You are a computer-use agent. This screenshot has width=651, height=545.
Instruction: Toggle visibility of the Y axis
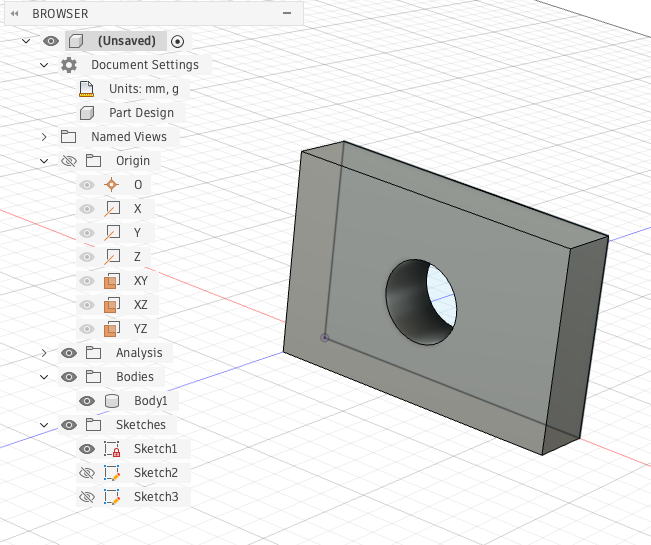click(x=87, y=233)
